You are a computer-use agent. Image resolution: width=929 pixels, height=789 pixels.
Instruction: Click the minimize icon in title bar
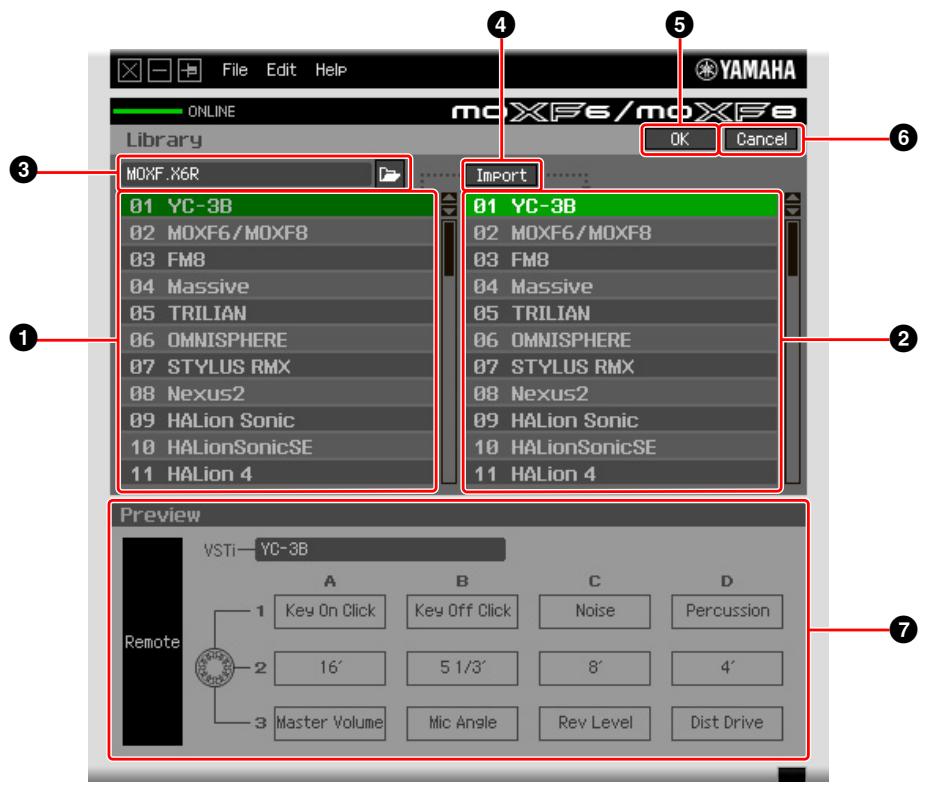[159, 70]
